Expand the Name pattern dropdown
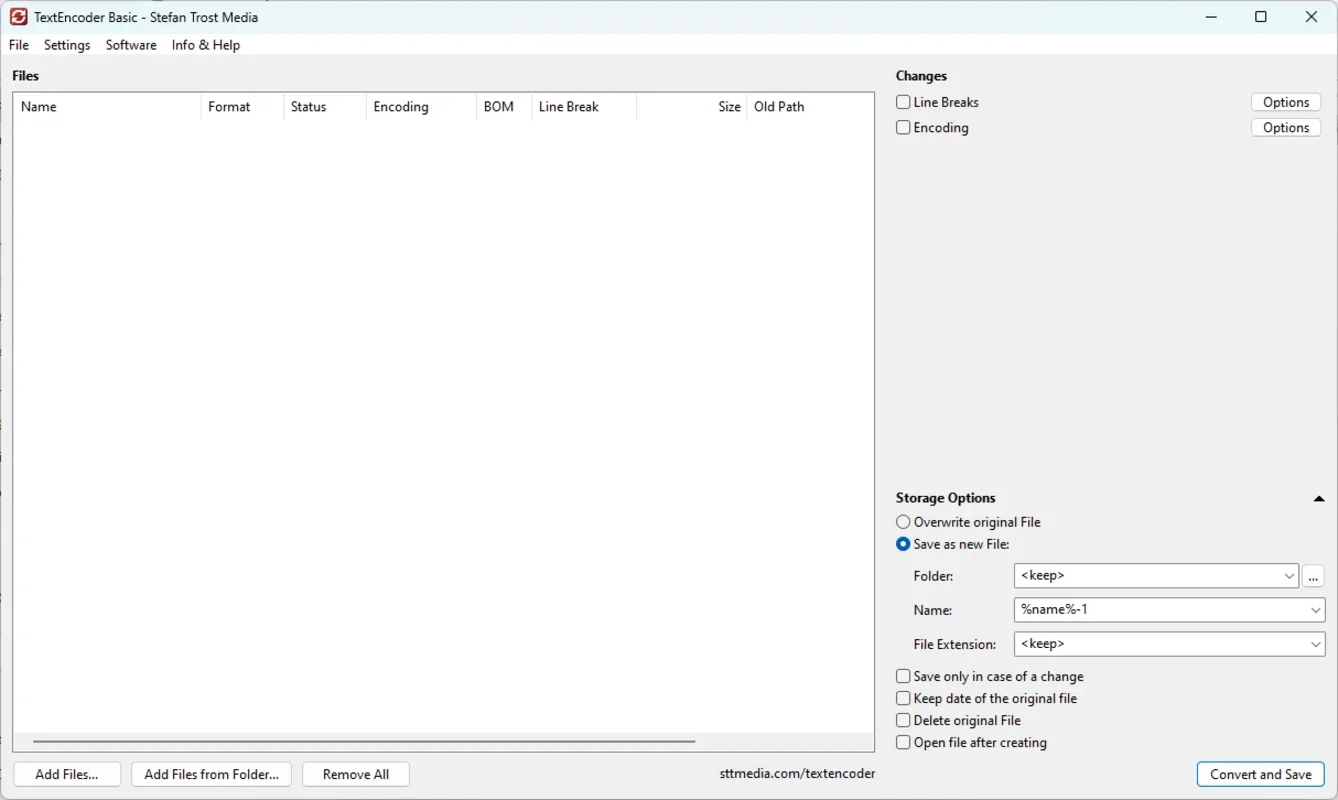Viewport: 1338px width, 800px height. tap(1315, 610)
